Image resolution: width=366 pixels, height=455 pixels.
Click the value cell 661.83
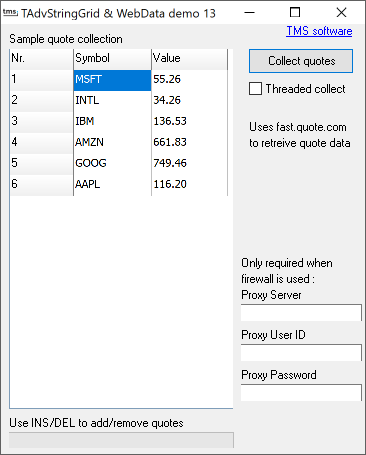coord(189,143)
